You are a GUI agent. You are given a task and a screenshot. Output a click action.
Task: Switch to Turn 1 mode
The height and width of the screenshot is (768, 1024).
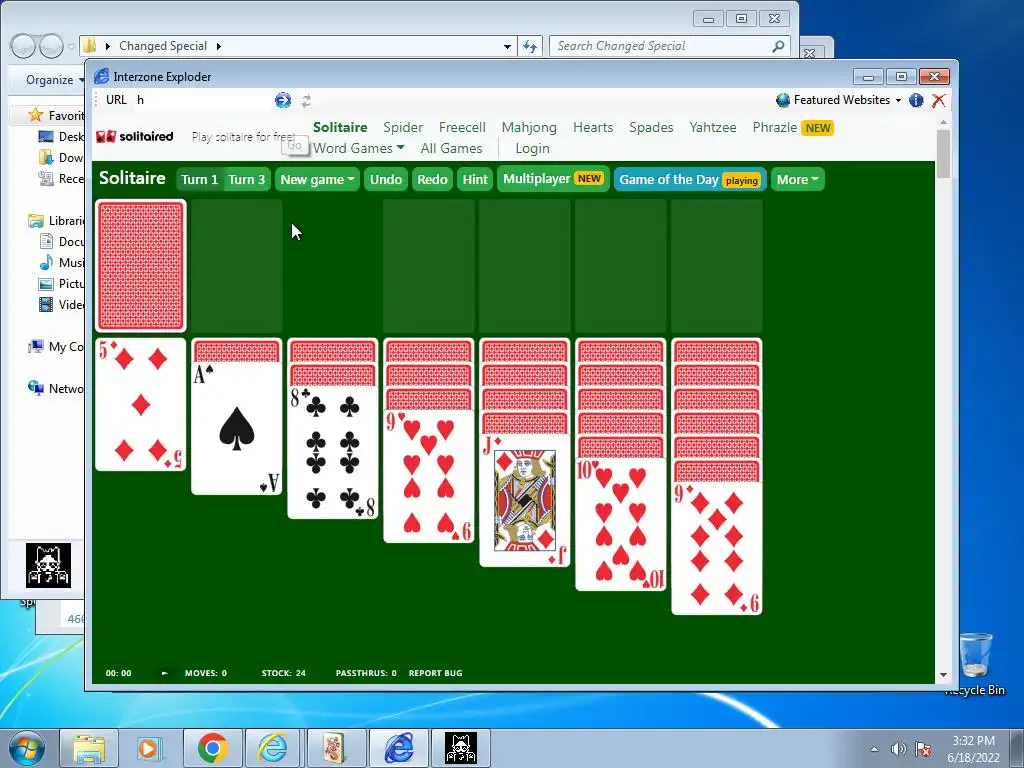tap(199, 180)
